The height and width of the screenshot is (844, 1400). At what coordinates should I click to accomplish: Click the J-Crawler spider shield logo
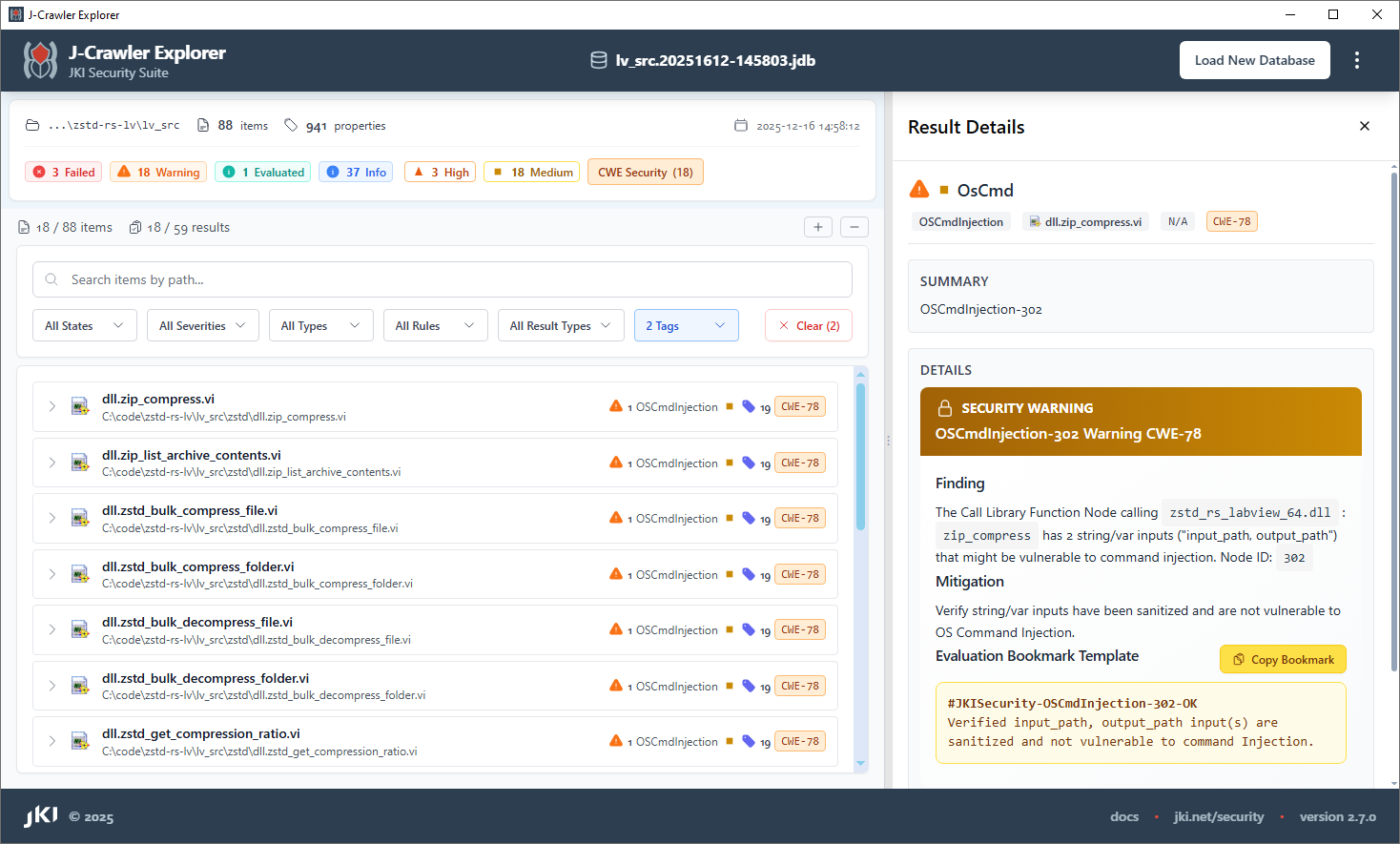coord(40,60)
